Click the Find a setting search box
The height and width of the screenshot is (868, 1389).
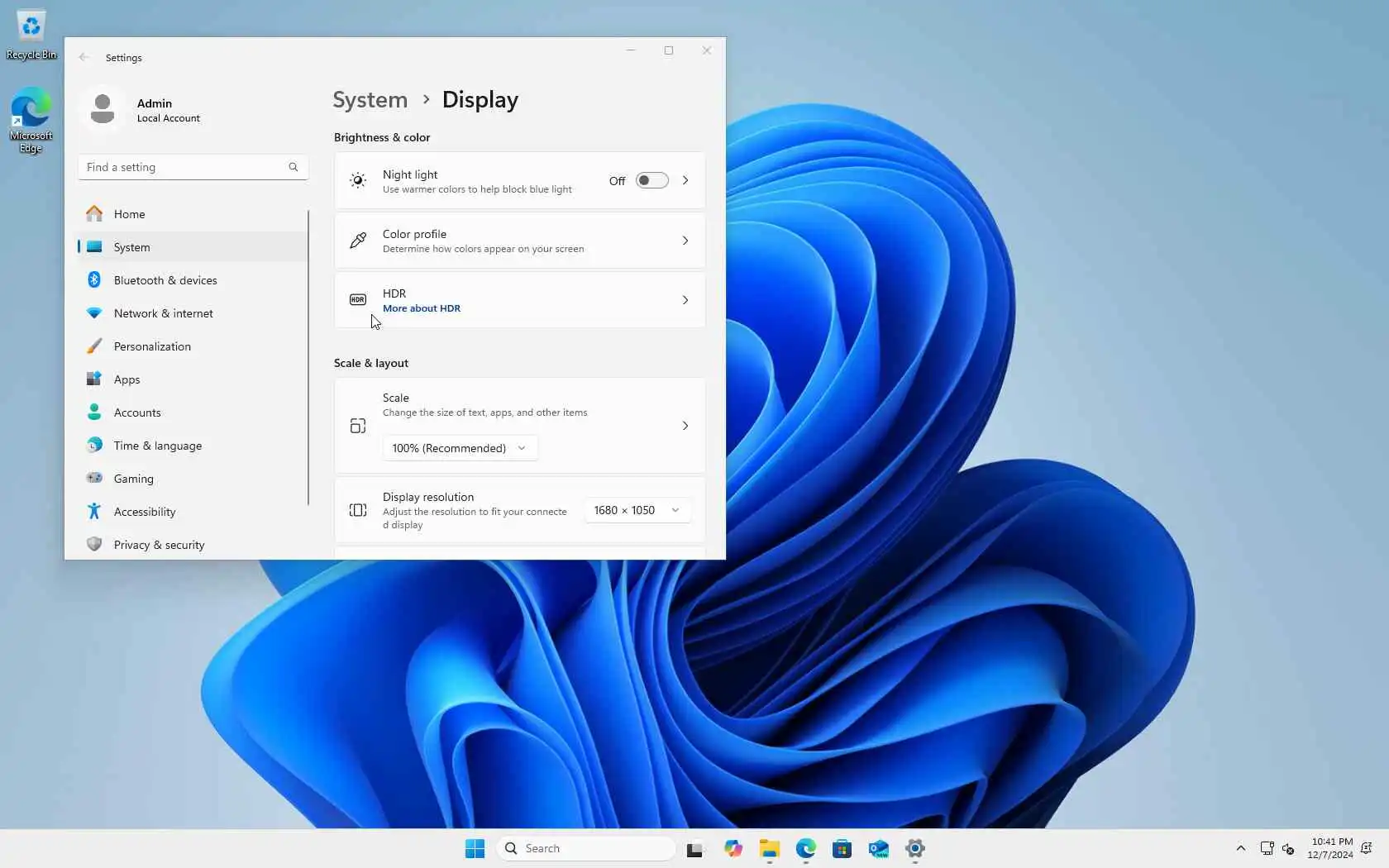tap(193, 167)
